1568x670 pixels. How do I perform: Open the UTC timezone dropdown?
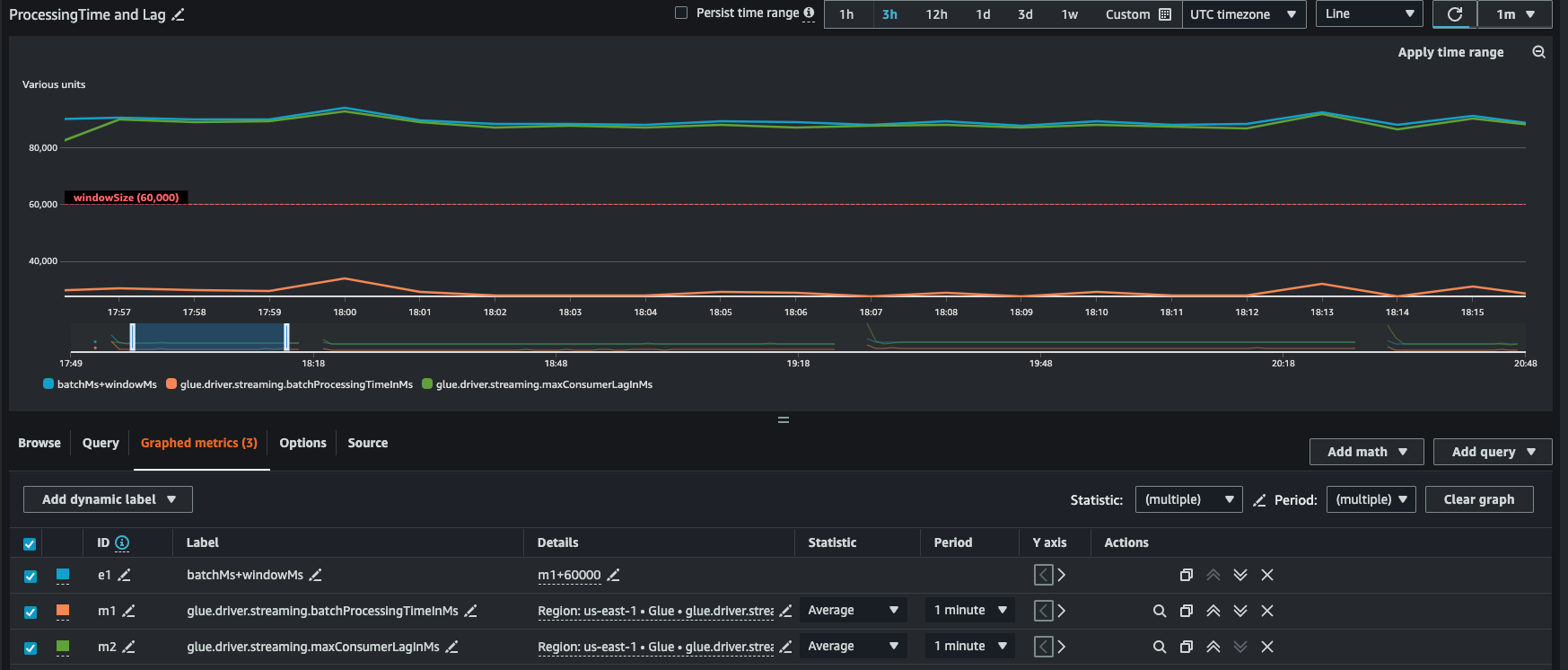click(1243, 14)
